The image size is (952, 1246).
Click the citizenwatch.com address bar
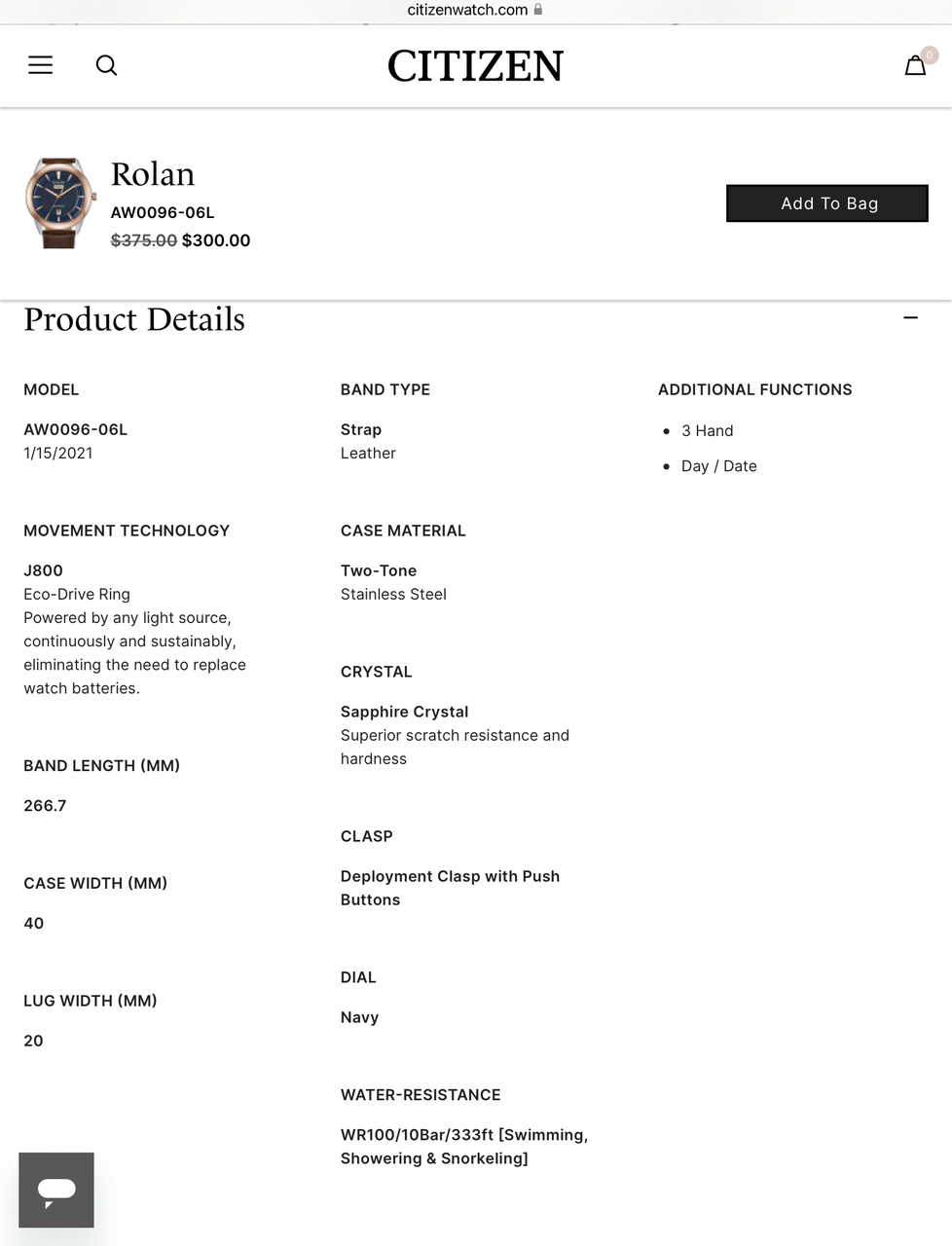pos(468,10)
